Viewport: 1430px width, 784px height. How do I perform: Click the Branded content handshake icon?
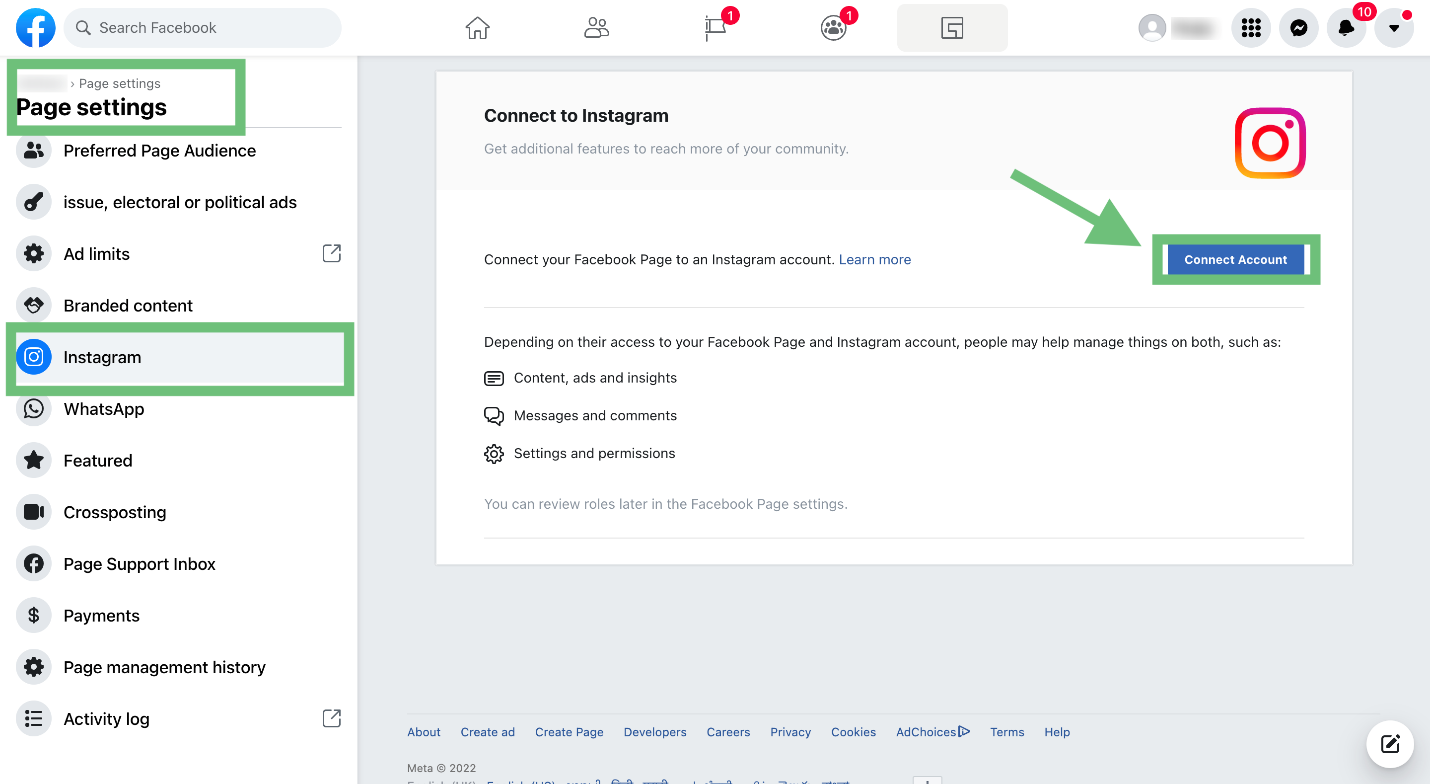coord(34,306)
